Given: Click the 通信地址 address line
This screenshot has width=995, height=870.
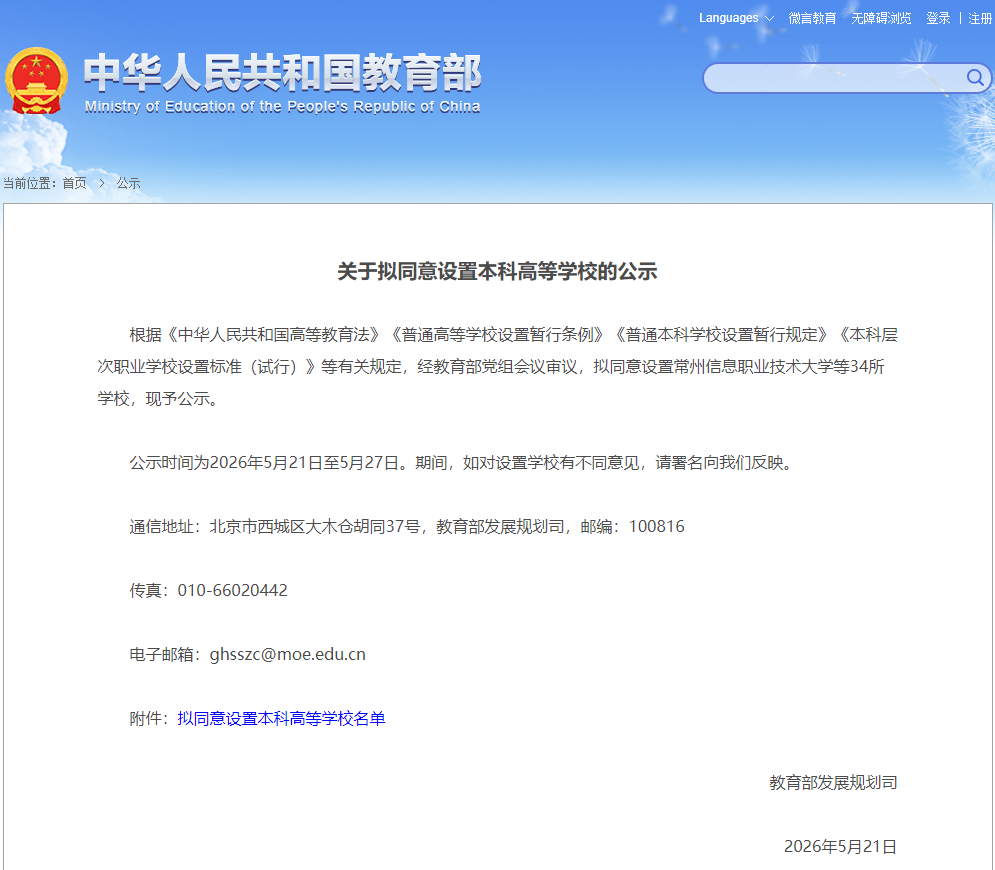Looking at the screenshot, I should pos(407,526).
